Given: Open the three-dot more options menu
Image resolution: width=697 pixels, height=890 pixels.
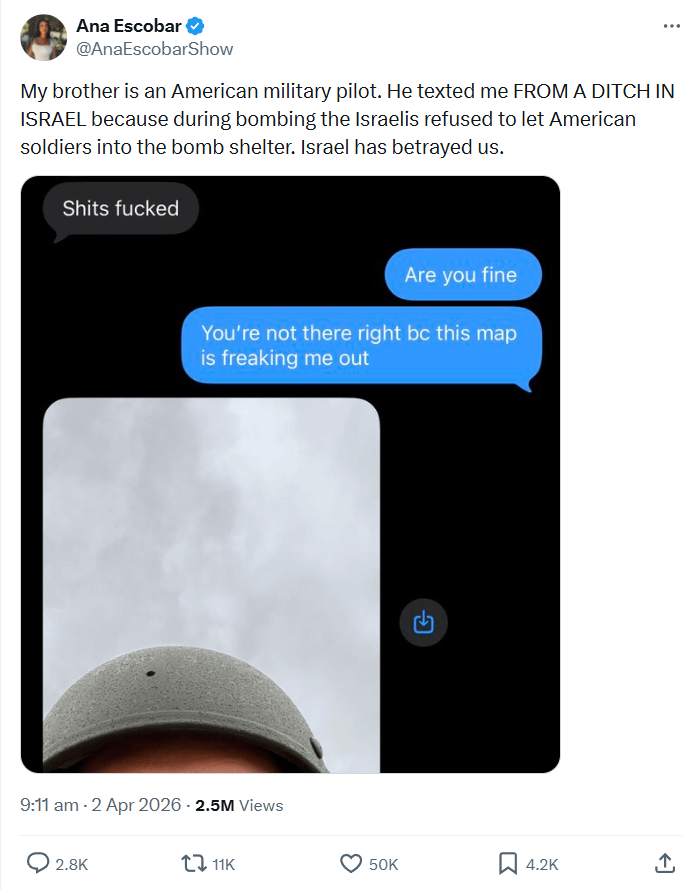Looking at the screenshot, I should click(x=671, y=25).
